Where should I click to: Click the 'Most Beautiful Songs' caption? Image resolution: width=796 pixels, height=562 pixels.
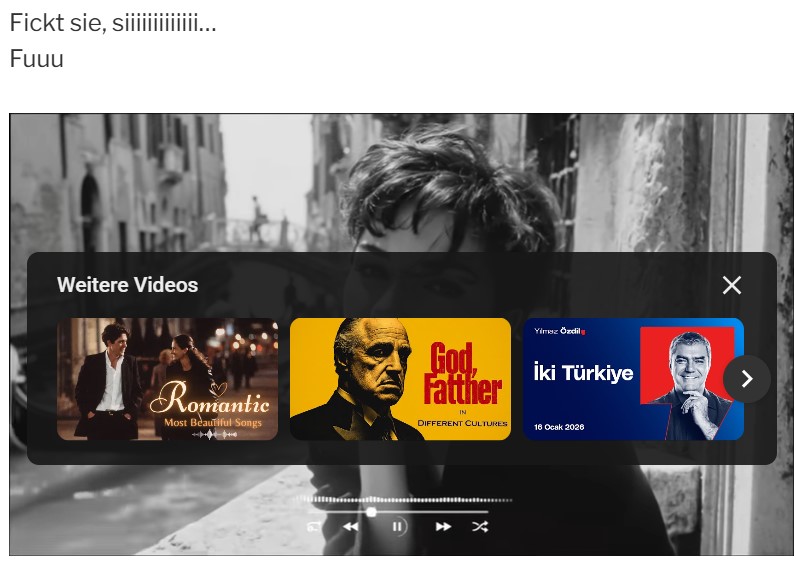(x=215, y=424)
